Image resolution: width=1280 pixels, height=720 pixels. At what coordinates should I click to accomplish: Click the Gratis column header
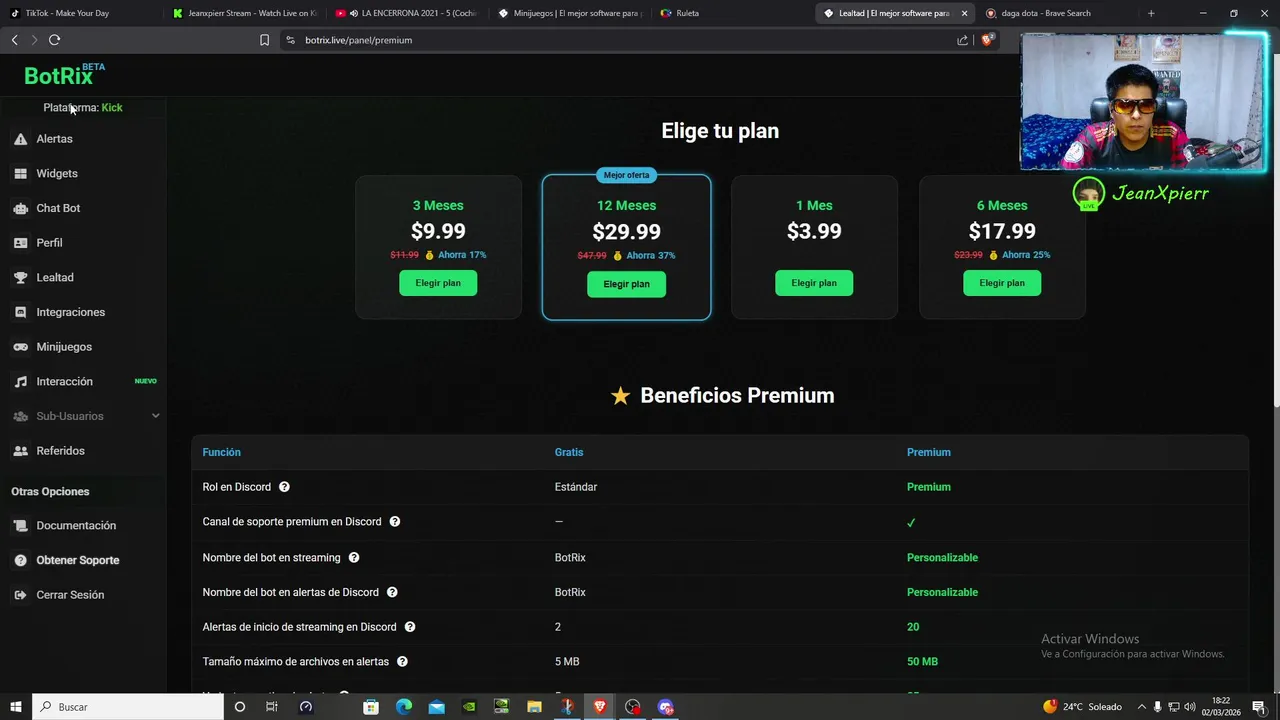click(x=569, y=453)
